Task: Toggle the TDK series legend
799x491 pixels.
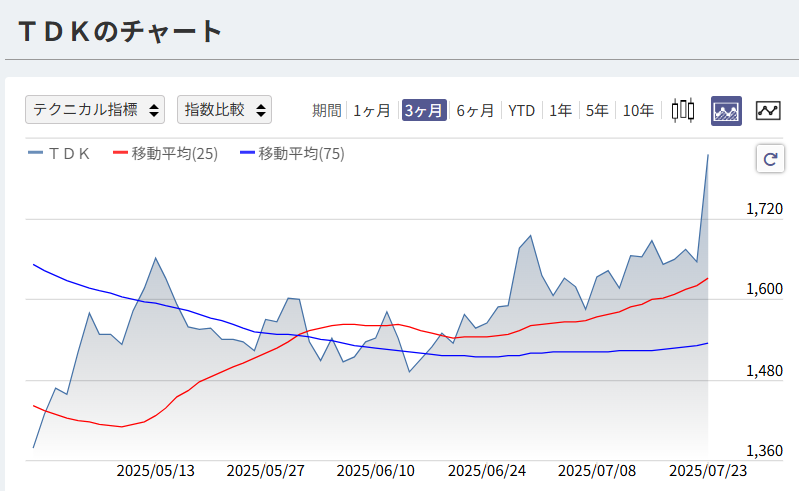Action: [x=59, y=153]
